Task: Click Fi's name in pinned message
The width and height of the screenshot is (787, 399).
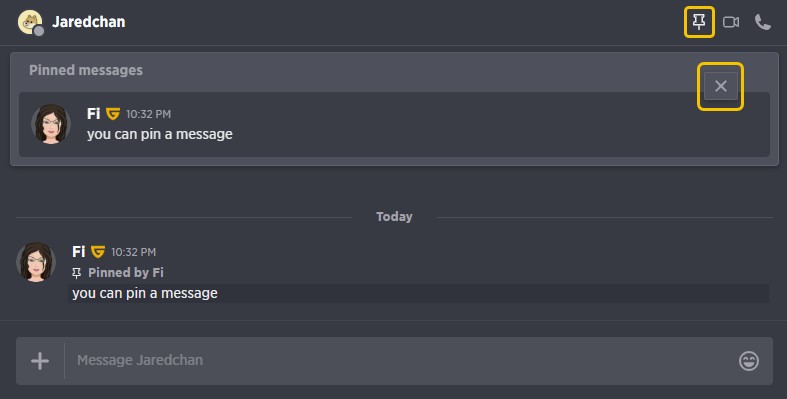Action: [93, 113]
